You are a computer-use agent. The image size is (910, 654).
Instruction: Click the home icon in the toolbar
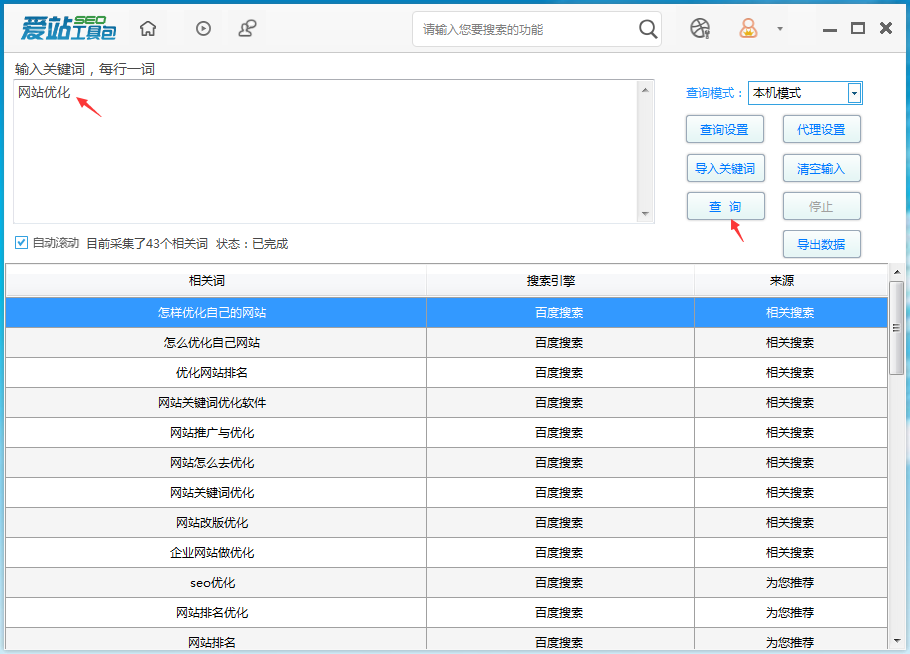147,28
